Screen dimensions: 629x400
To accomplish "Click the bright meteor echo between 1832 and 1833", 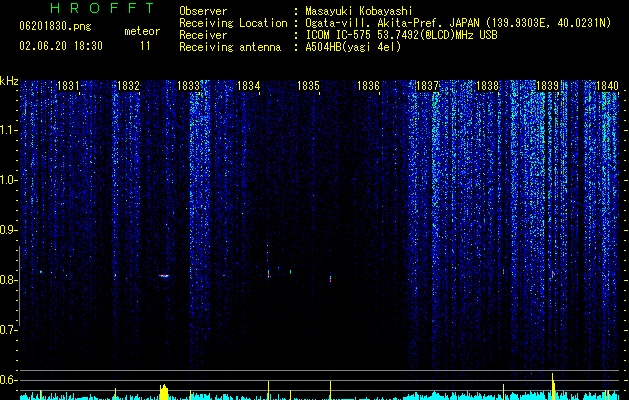I will (x=164, y=276).
